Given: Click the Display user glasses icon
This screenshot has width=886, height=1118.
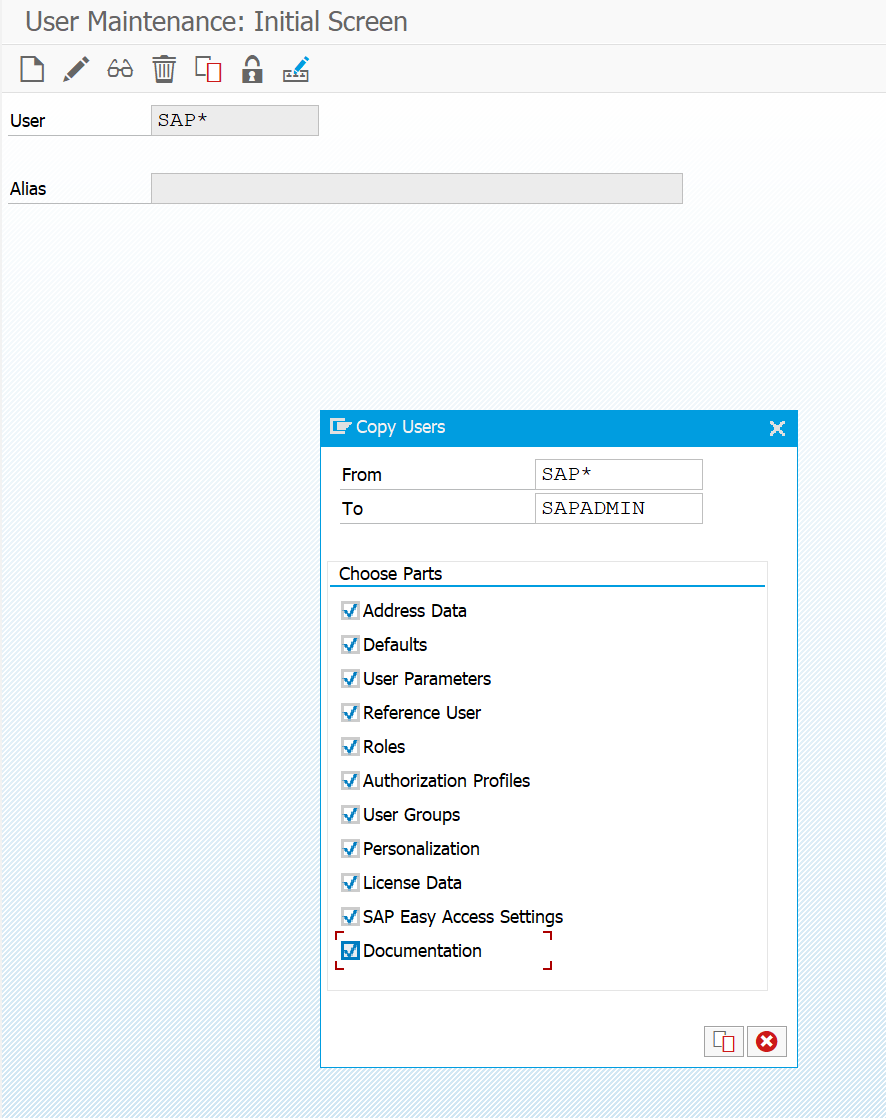Looking at the screenshot, I should pyautogui.click(x=120, y=69).
